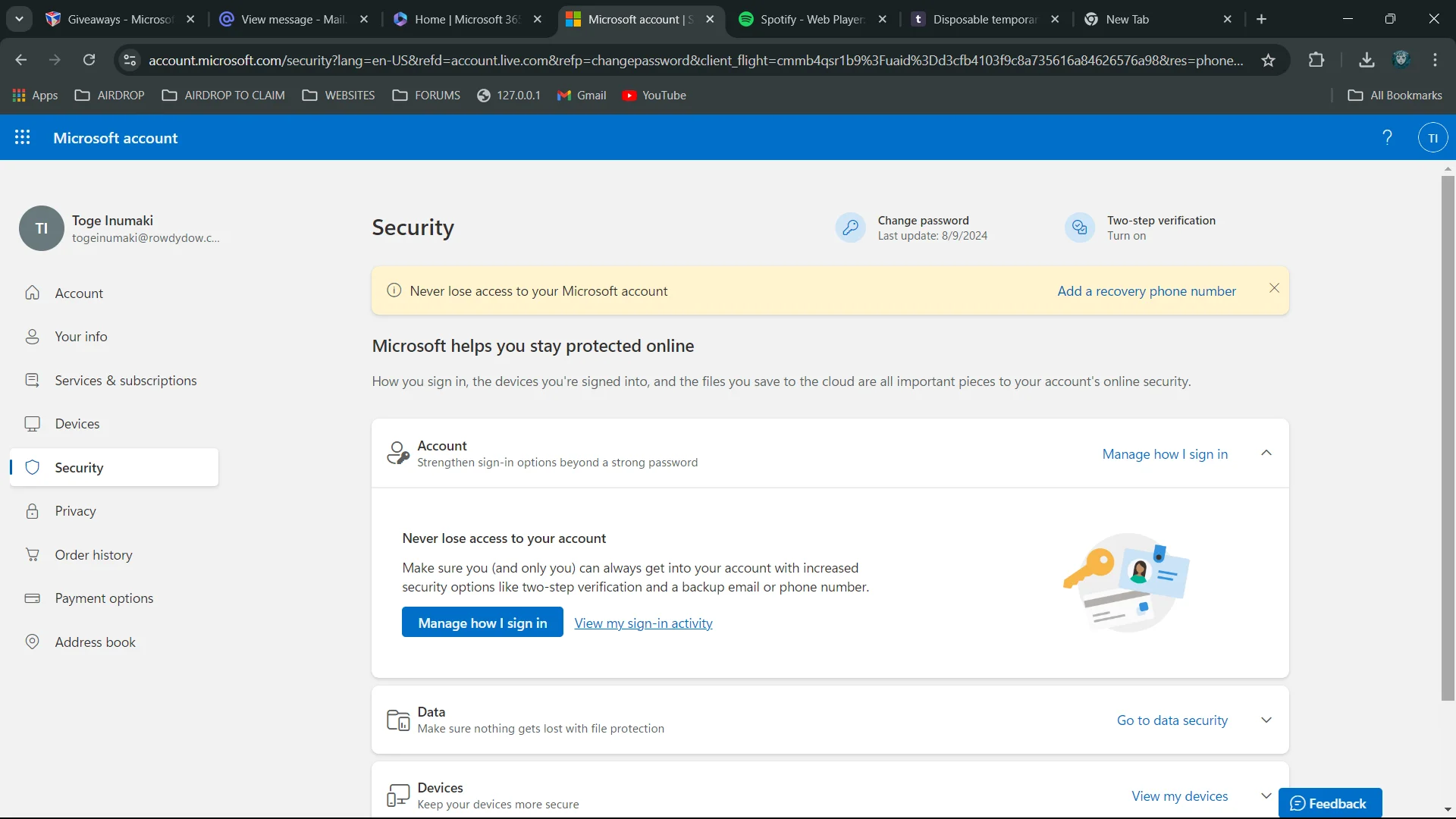Open the YouTube bookmark
1456x819 pixels.
tap(654, 96)
